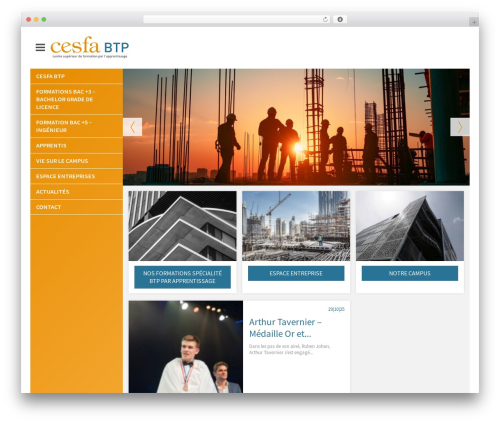
Task: Advance slider with right arrow
Action: 460,127
